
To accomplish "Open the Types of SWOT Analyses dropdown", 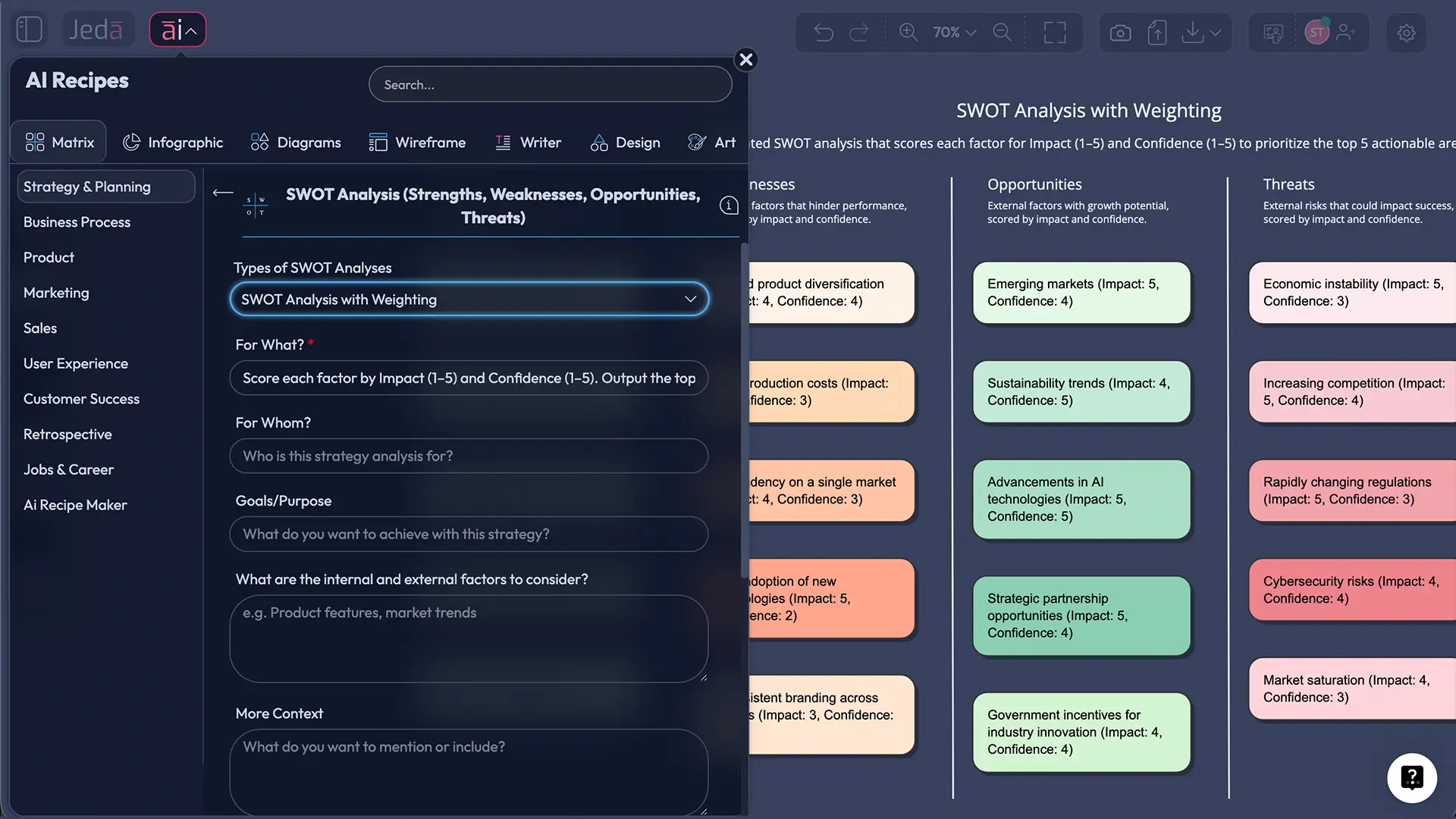I will (x=469, y=300).
